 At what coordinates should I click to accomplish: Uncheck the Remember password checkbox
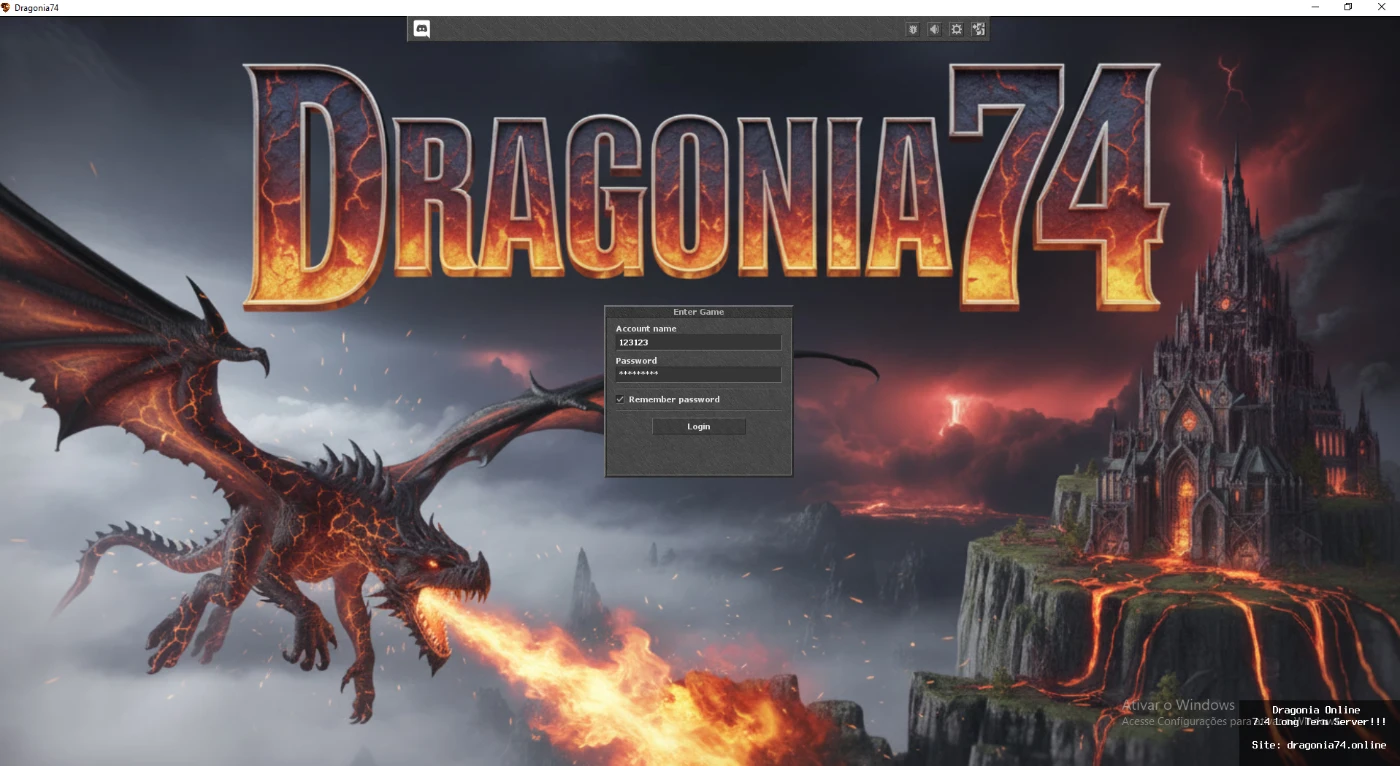(x=620, y=399)
